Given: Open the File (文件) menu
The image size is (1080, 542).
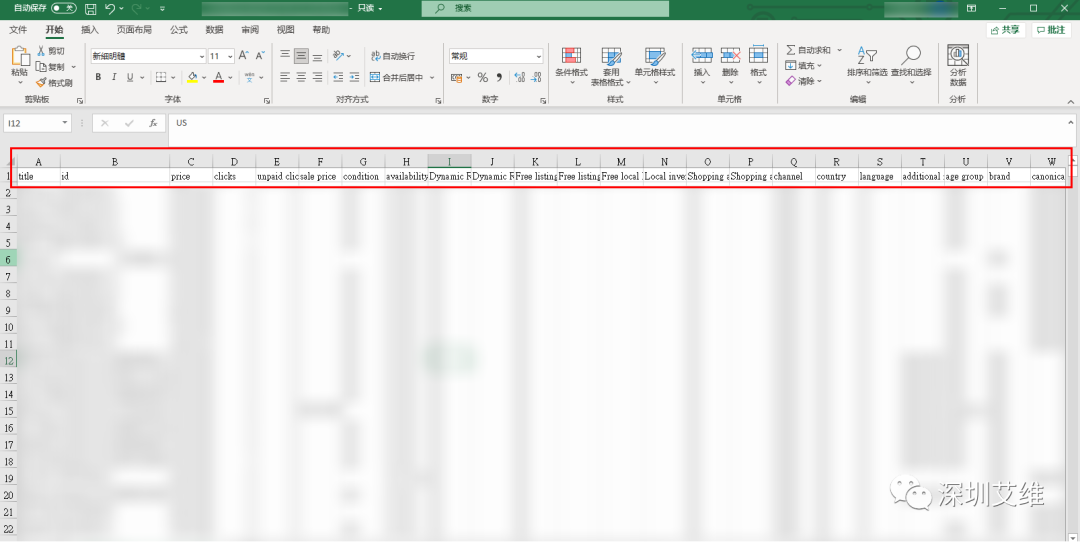Looking at the screenshot, I should pyautogui.click(x=18, y=30).
